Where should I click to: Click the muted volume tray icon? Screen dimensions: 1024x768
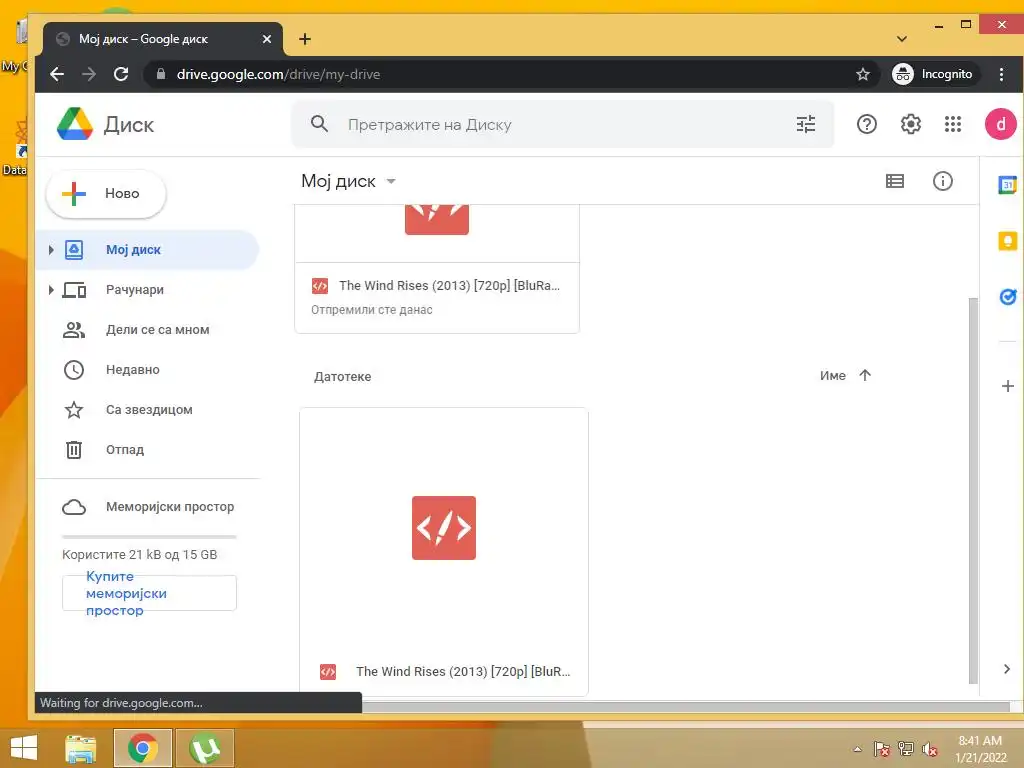point(929,749)
